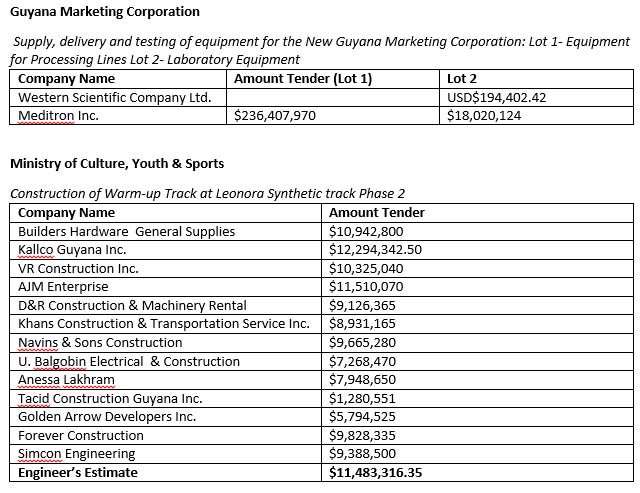
Task: Click the Lot 2 column header
Action: [463, 79]
